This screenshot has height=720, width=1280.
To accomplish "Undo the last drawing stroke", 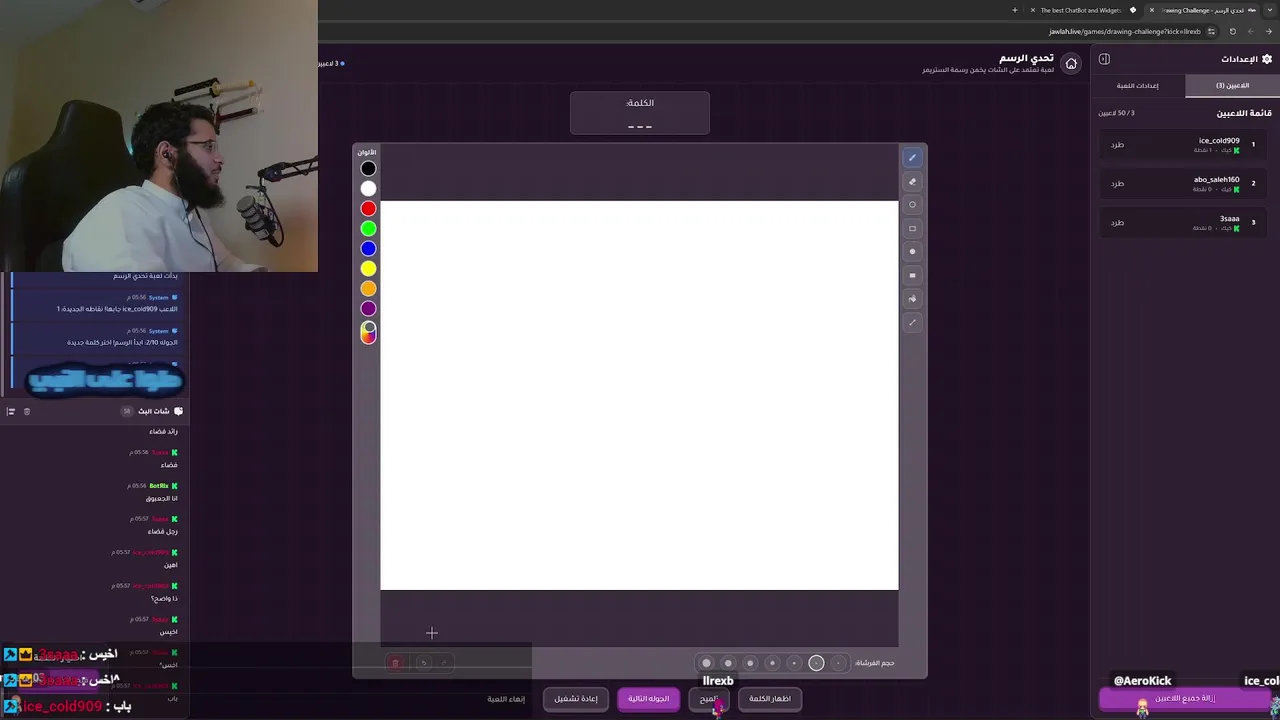I will (423, 662).
